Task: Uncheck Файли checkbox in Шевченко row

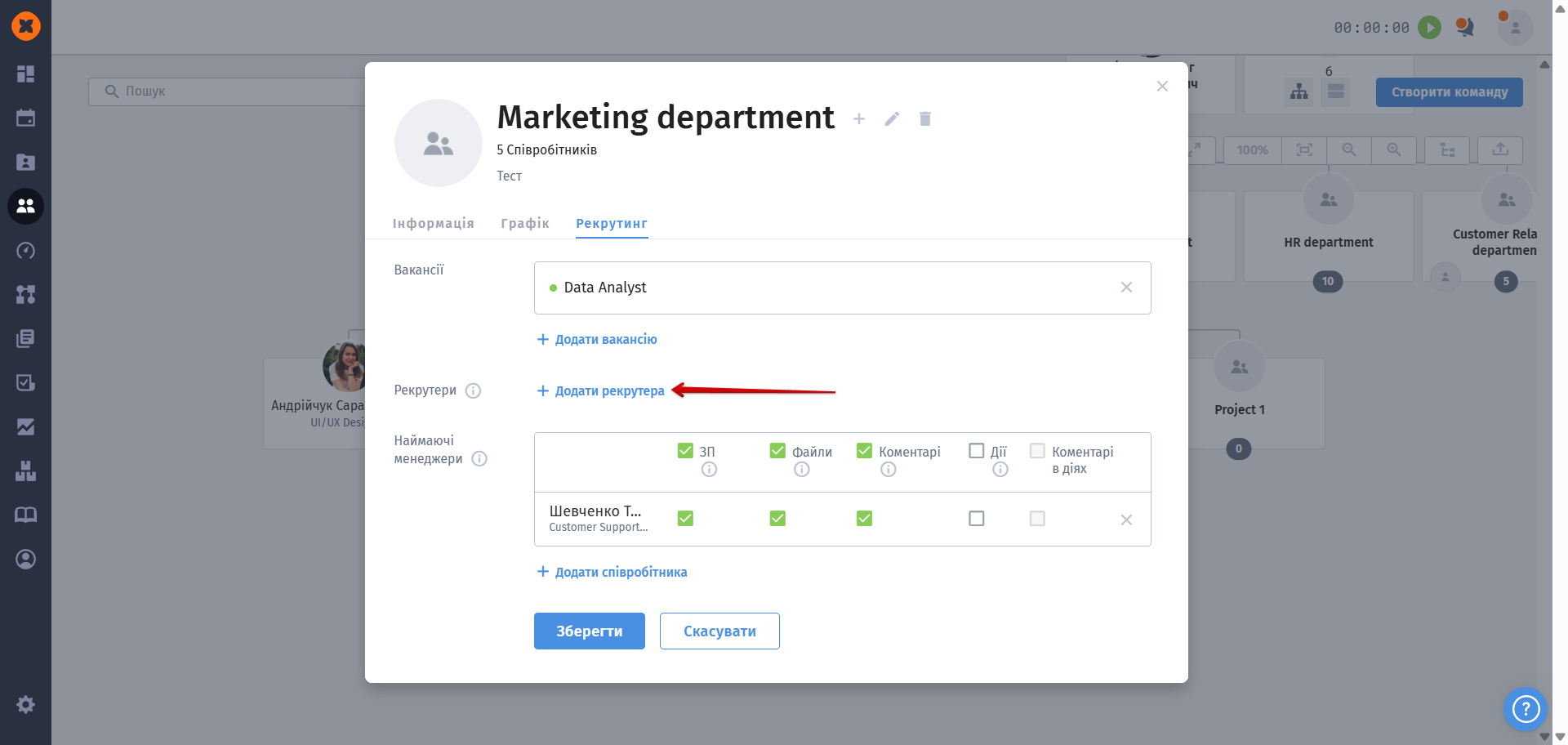Action: point(777,519)
